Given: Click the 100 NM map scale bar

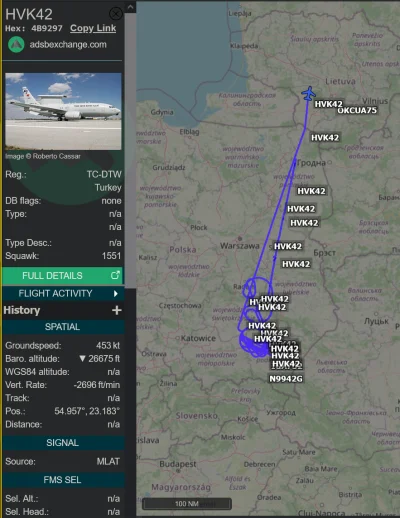Looking at the screenshot, I should [187, 504].
